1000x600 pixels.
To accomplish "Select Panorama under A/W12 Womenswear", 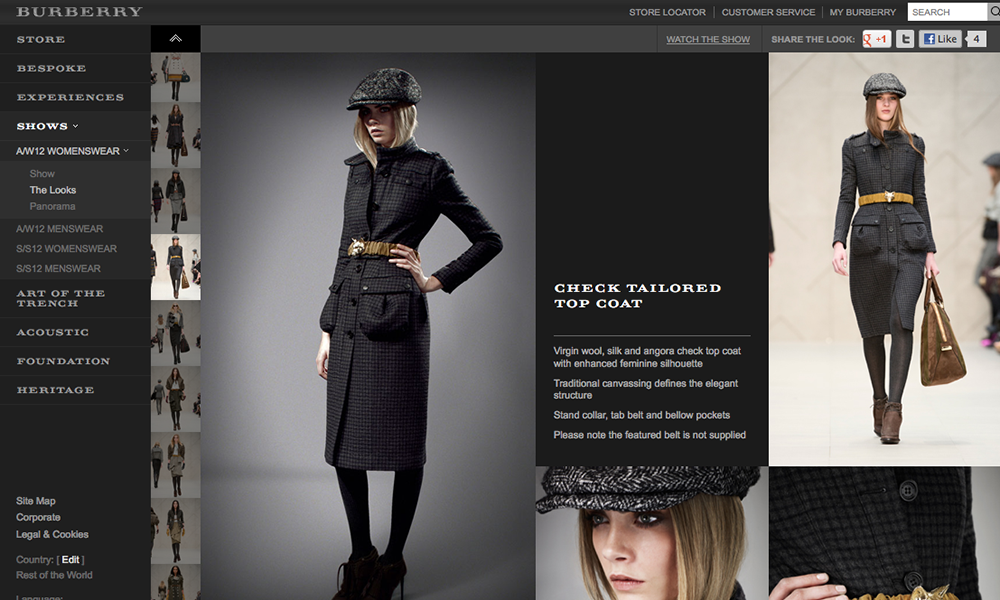I will [x=52, y=206].
